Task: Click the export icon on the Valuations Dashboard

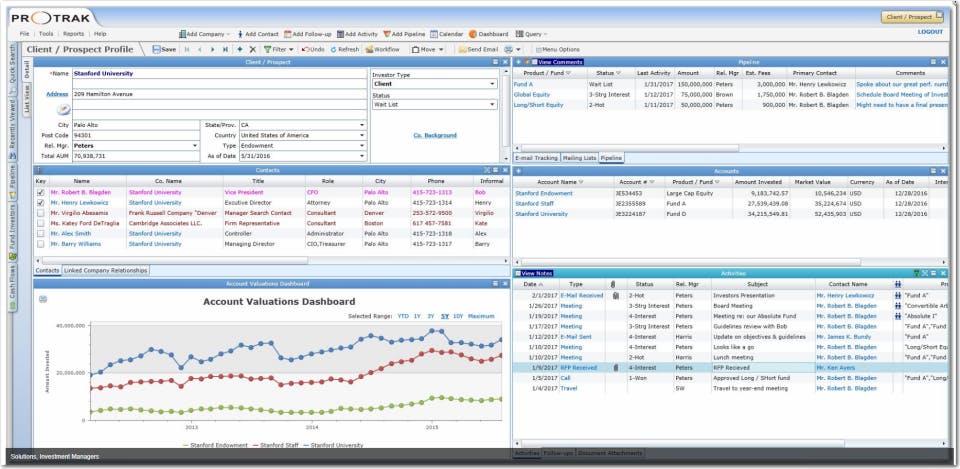Action: 43,299
